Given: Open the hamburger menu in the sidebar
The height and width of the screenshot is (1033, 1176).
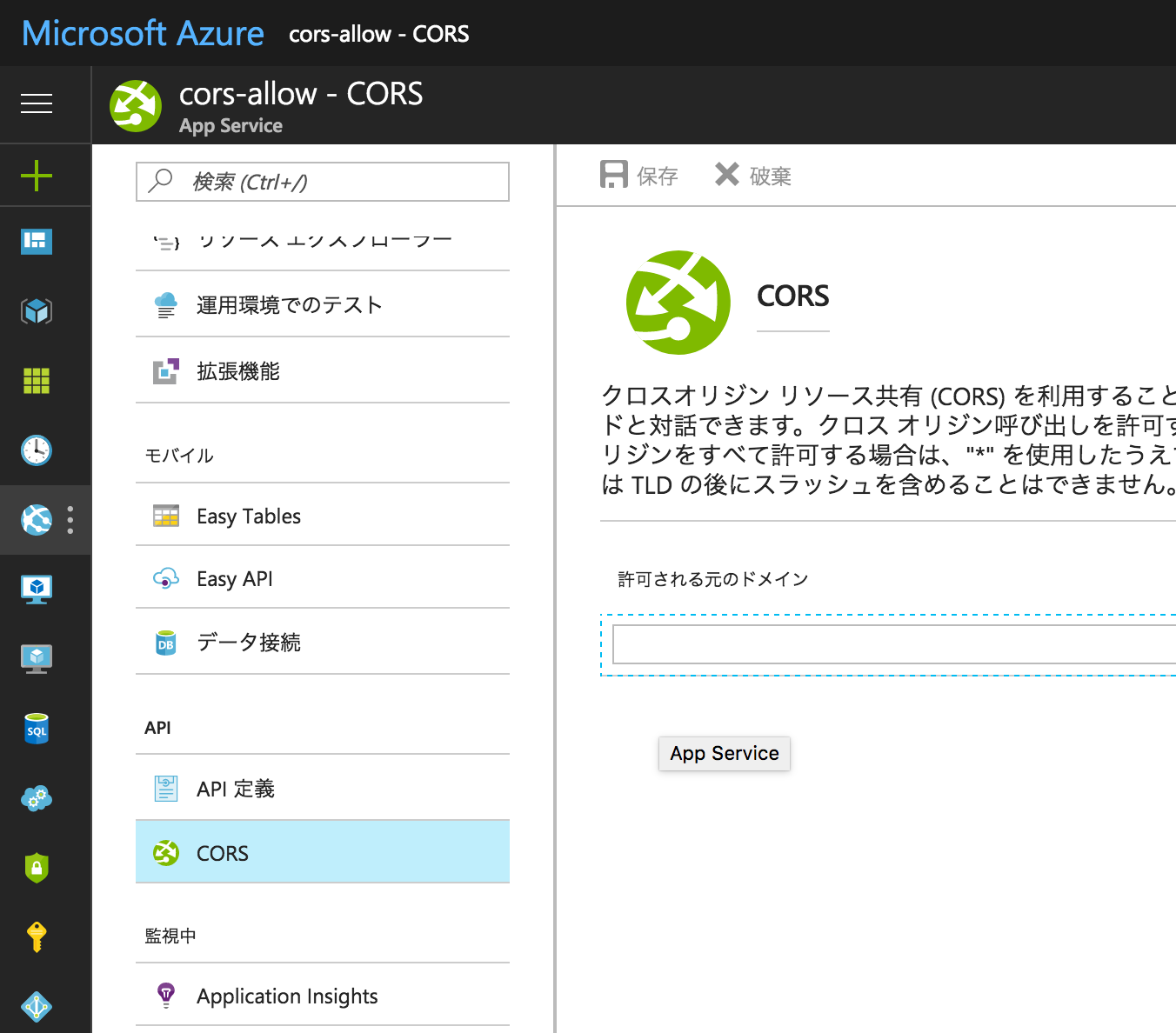Looking at the screenshot, I should pyautogui.click(x=37, y=104).
